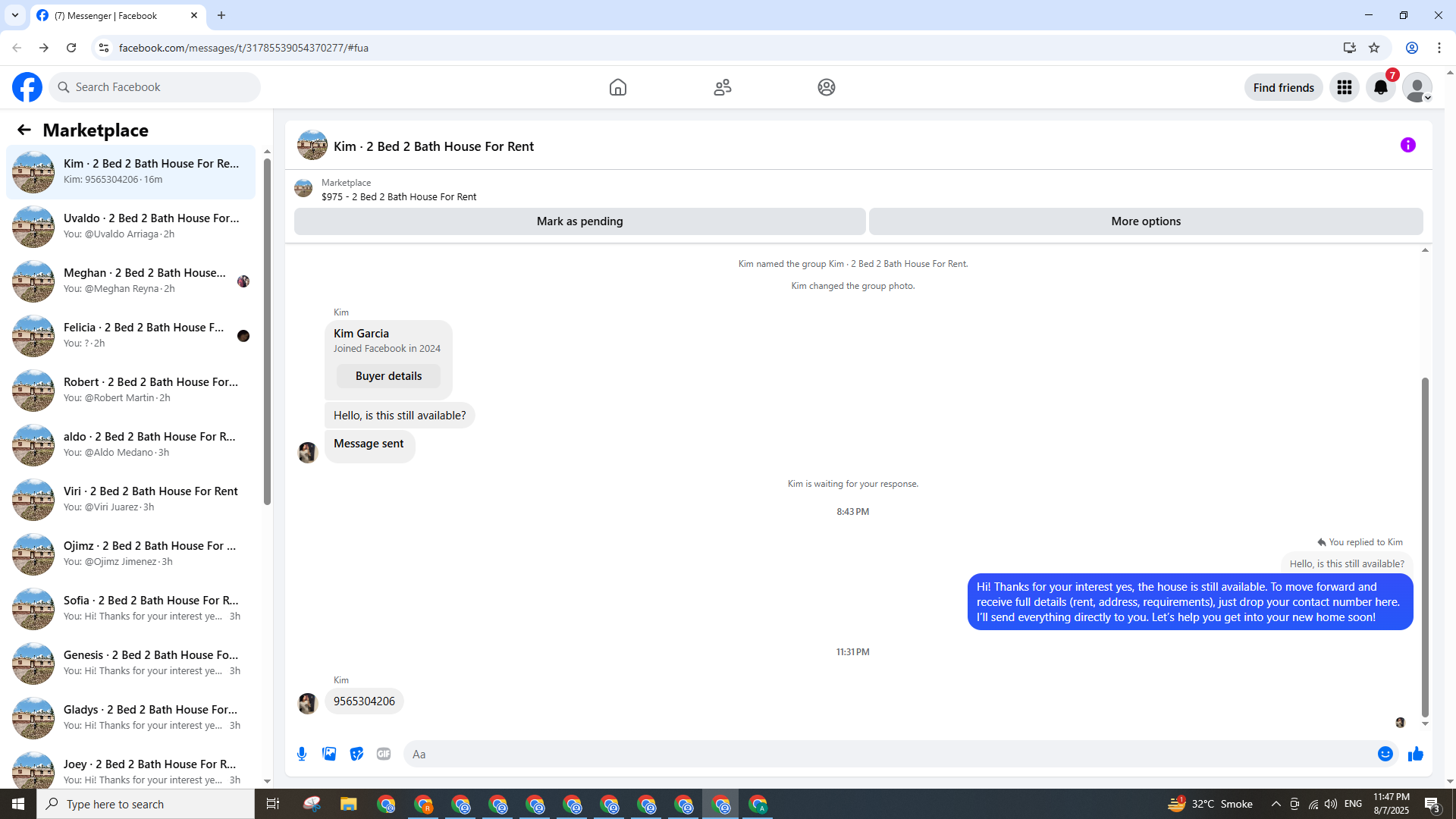1456x819 pixels.
Task: Go to Facebook Home tab
Action: [617, 88]
